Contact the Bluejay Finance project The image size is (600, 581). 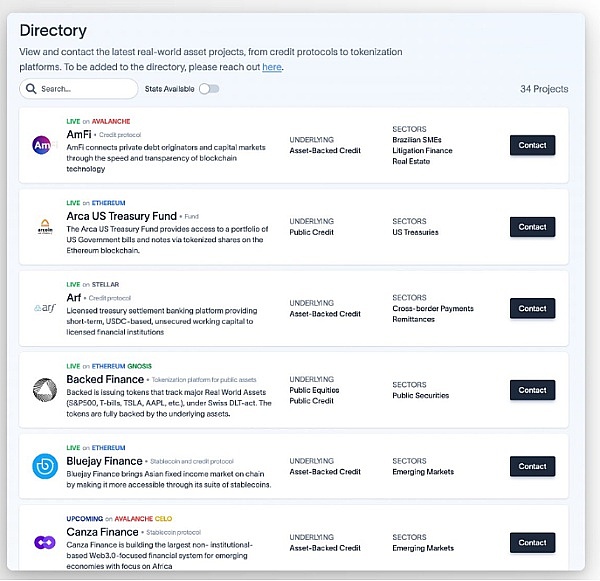[x=532, y=466]
